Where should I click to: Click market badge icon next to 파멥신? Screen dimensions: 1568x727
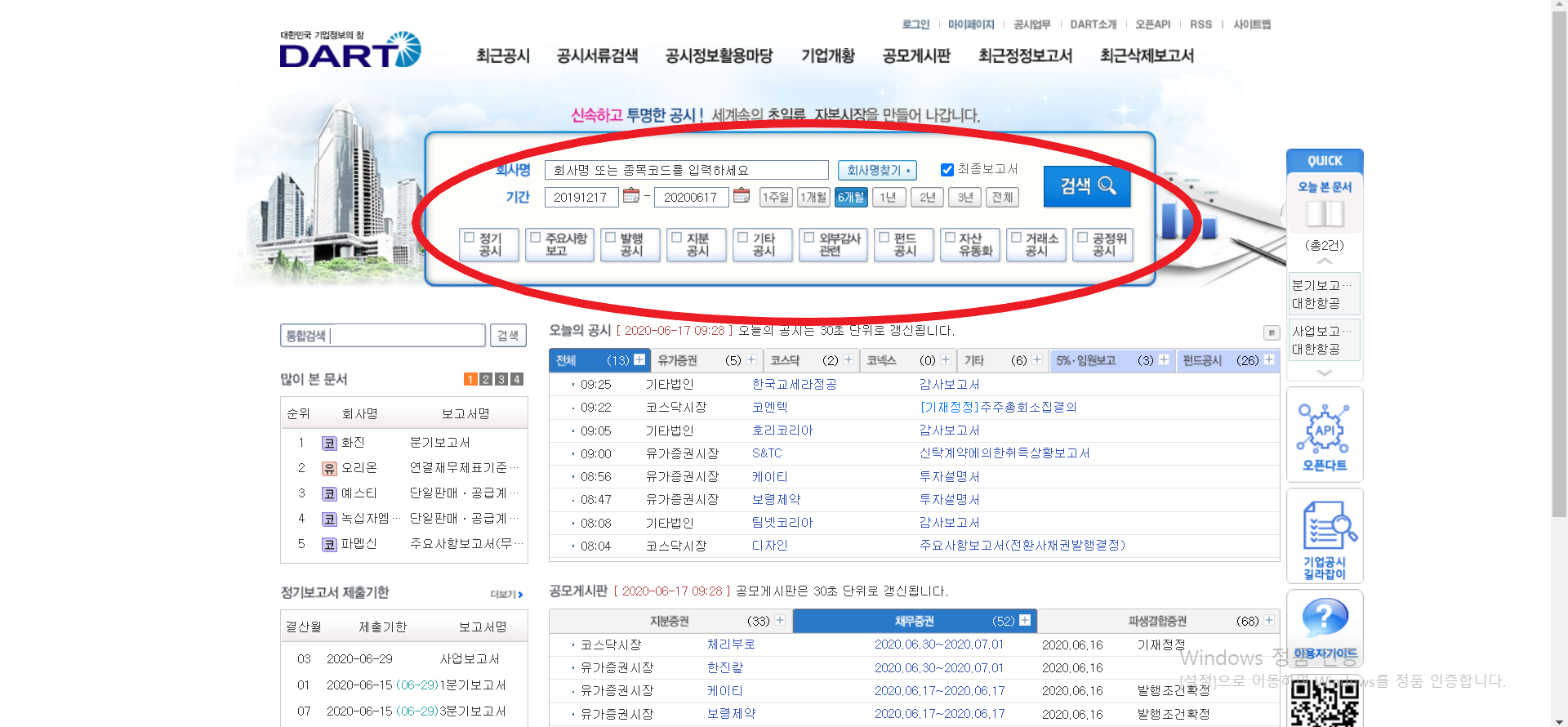click(329, 545)
